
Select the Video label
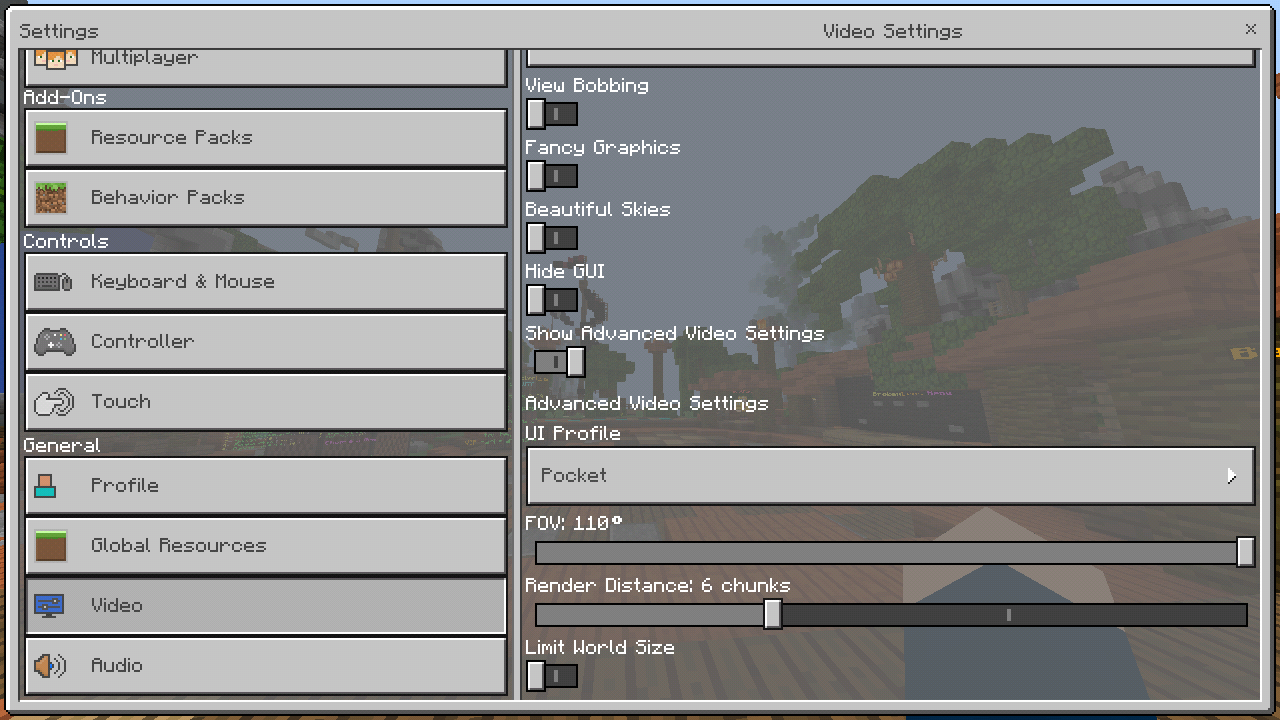116,606
